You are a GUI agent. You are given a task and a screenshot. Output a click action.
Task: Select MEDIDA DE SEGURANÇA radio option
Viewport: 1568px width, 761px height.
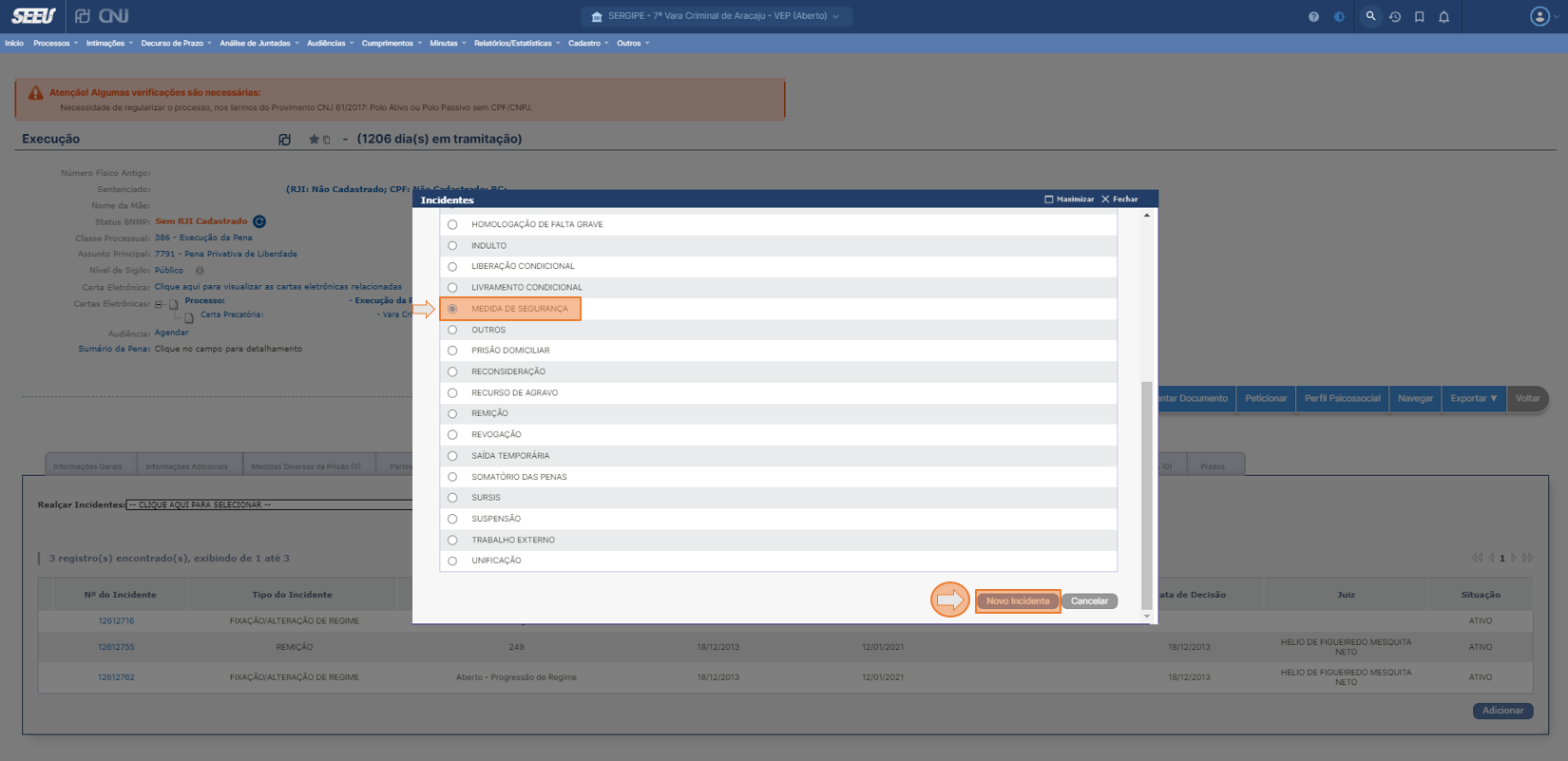point(452,309)
